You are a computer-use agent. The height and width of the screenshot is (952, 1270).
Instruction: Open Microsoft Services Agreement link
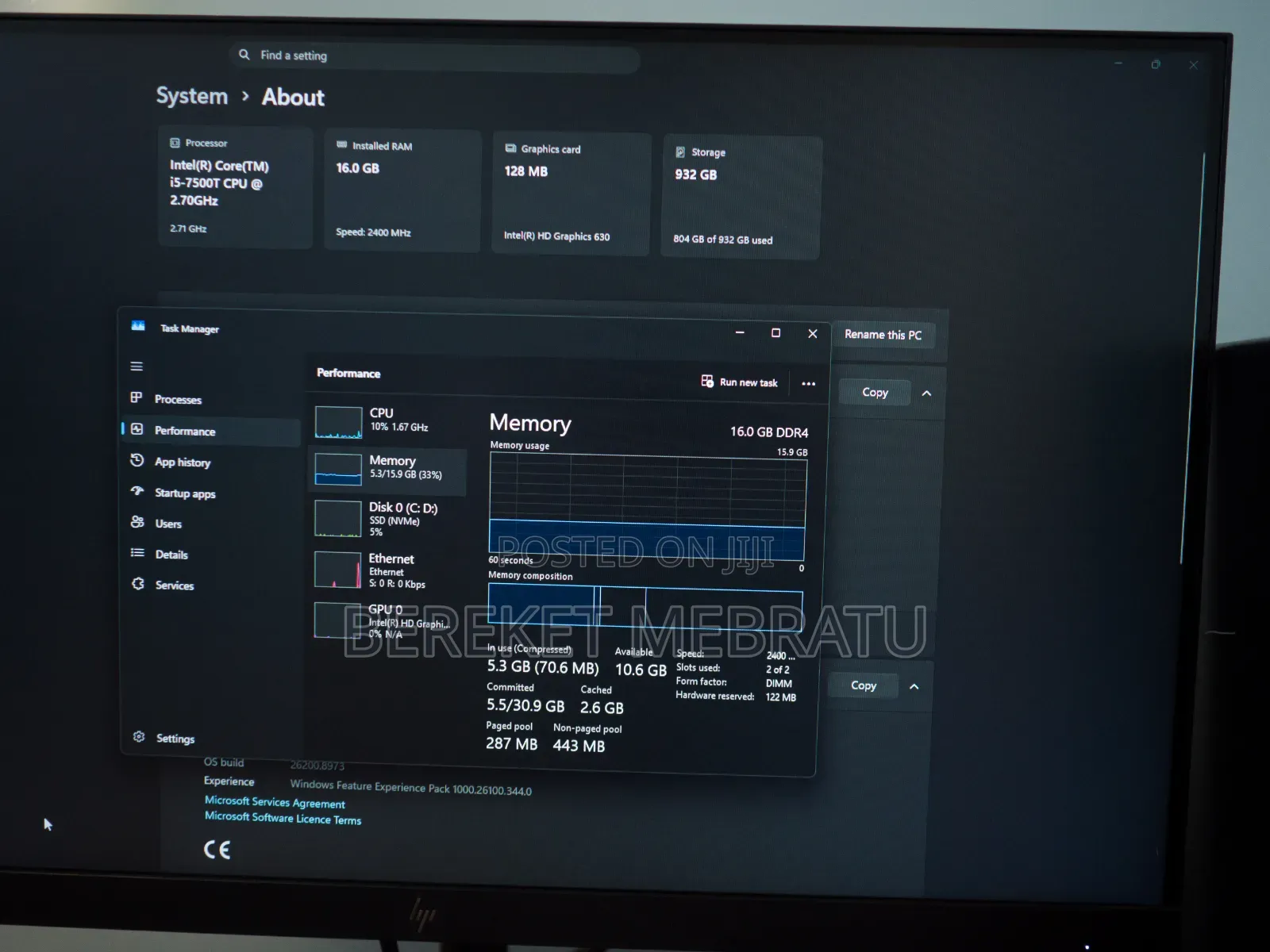click(x=275, y=803)
